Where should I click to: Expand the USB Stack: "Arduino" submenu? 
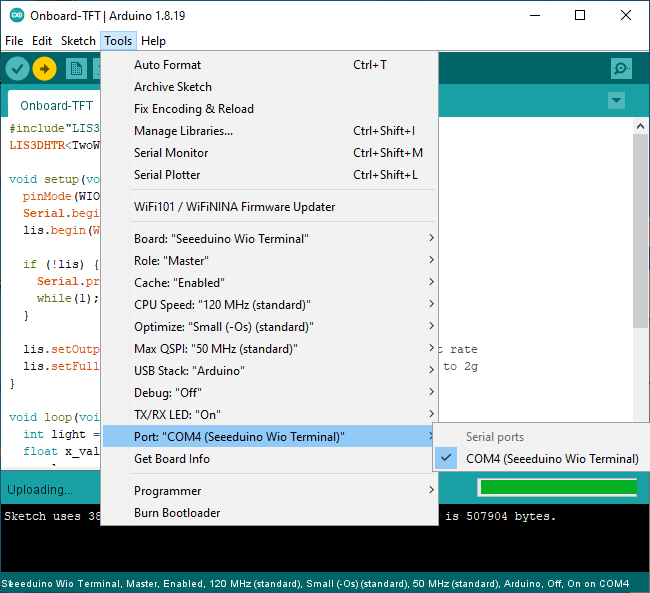pos(270,370)
